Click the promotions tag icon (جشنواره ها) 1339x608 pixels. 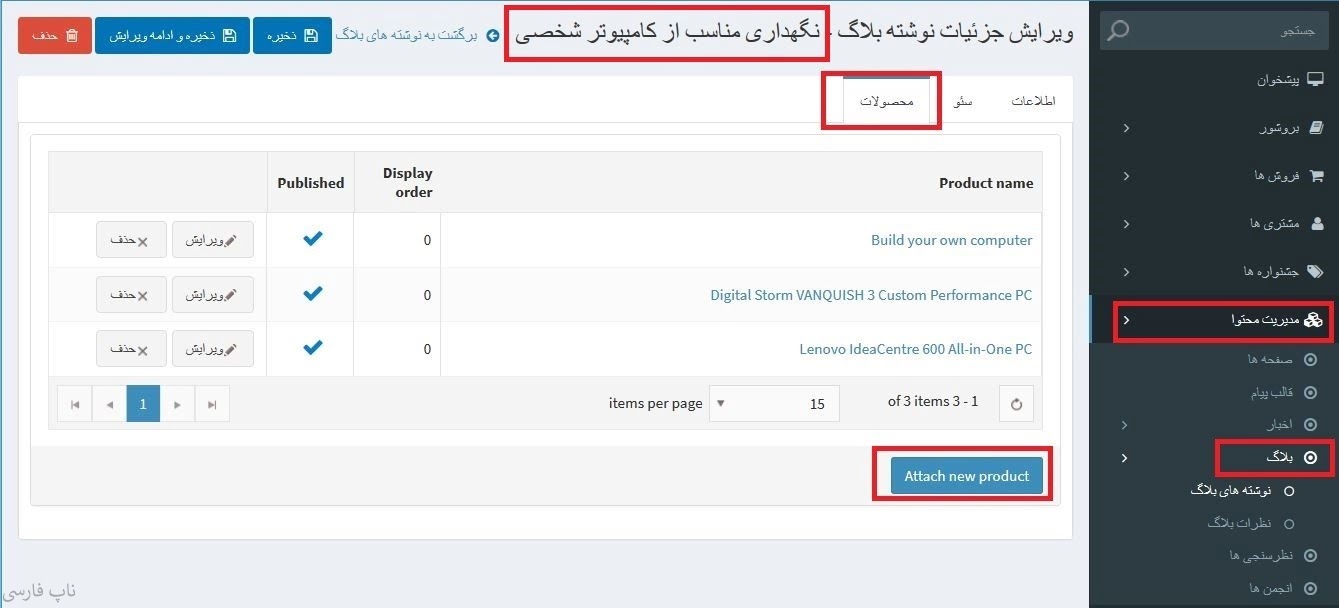(1316, 271)
